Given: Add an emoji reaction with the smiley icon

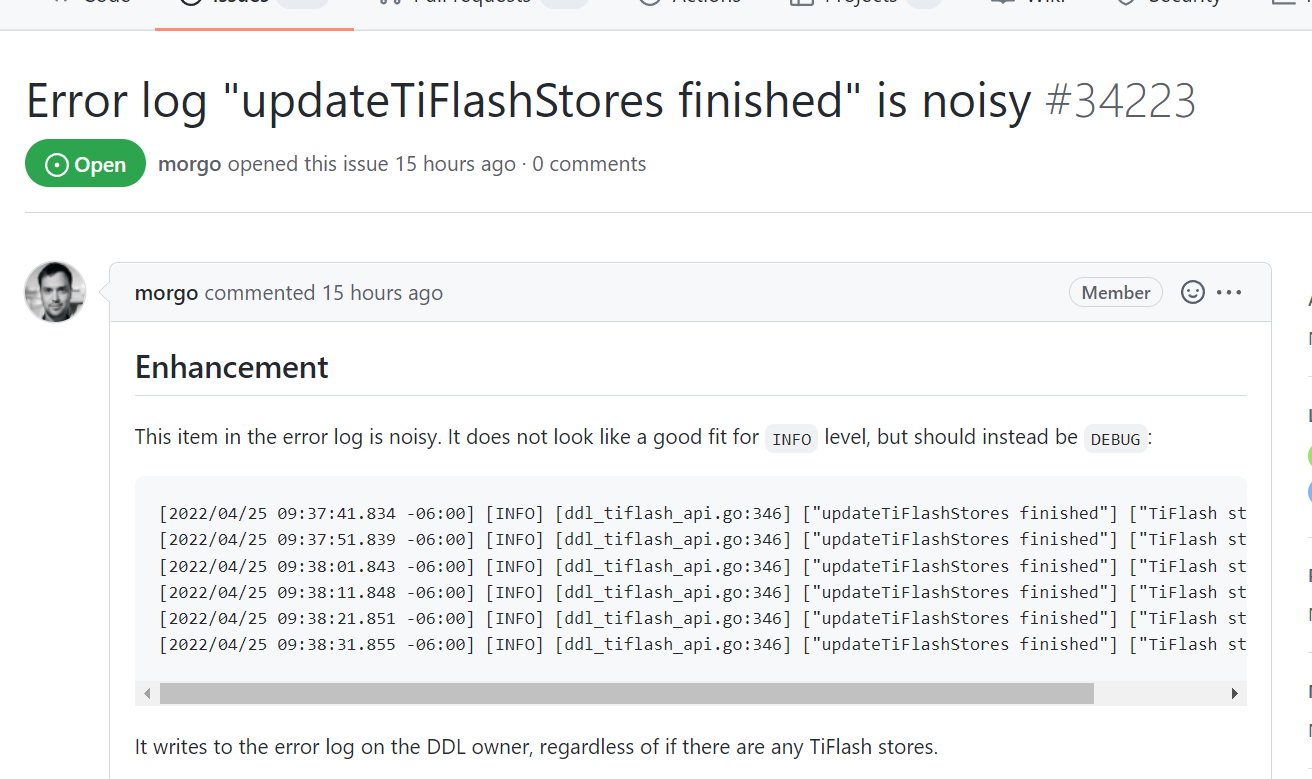Looking at the screenshot, I should (1193, 293).
